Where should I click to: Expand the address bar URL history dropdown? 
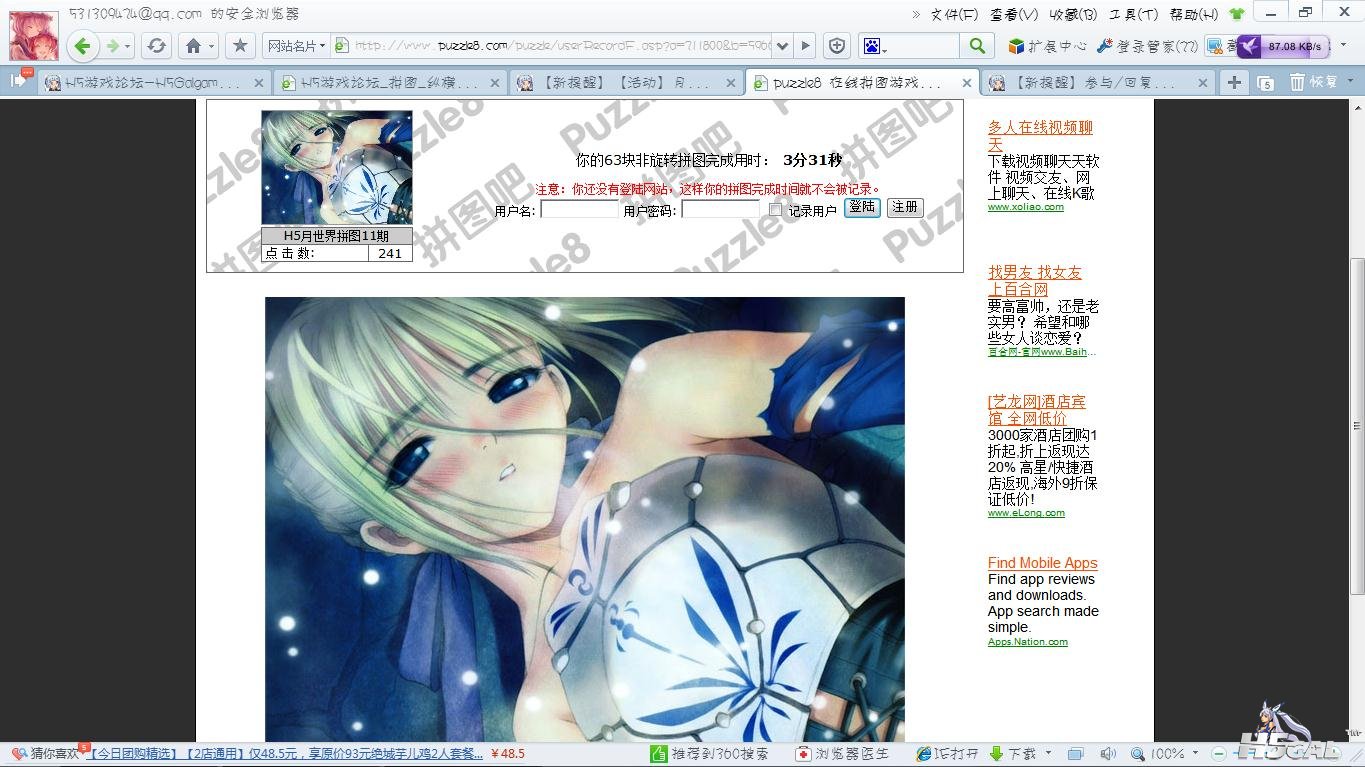coord(782,46)
